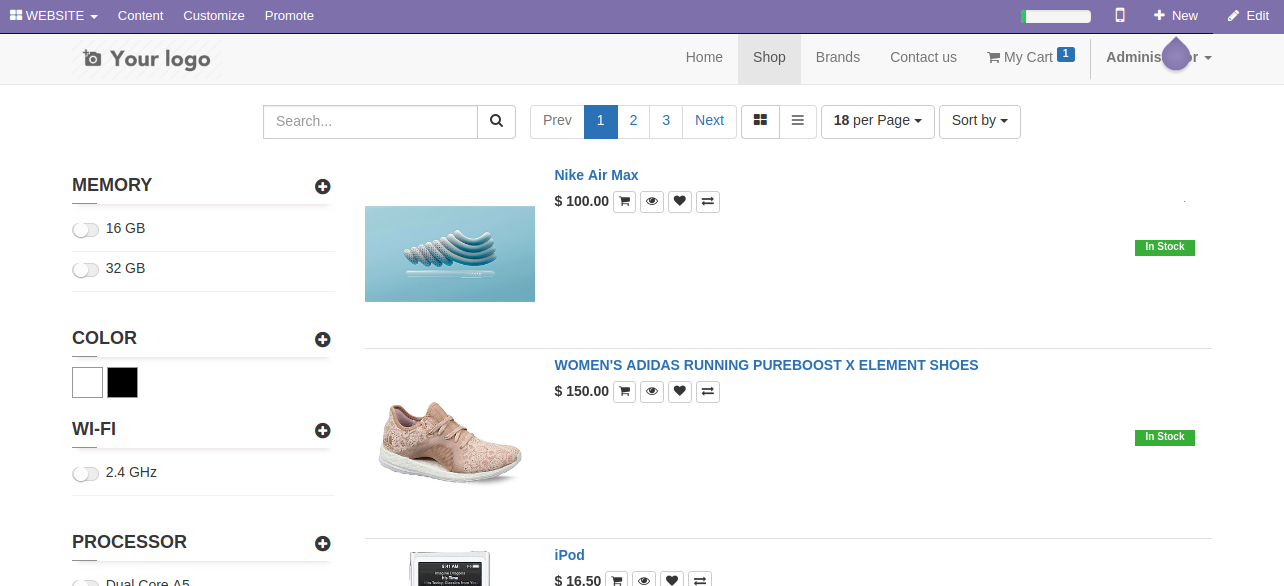Viewport: 1284px width, 586px height.
Task: Select page 1 in pagination
Action: [x=601, y=121]
